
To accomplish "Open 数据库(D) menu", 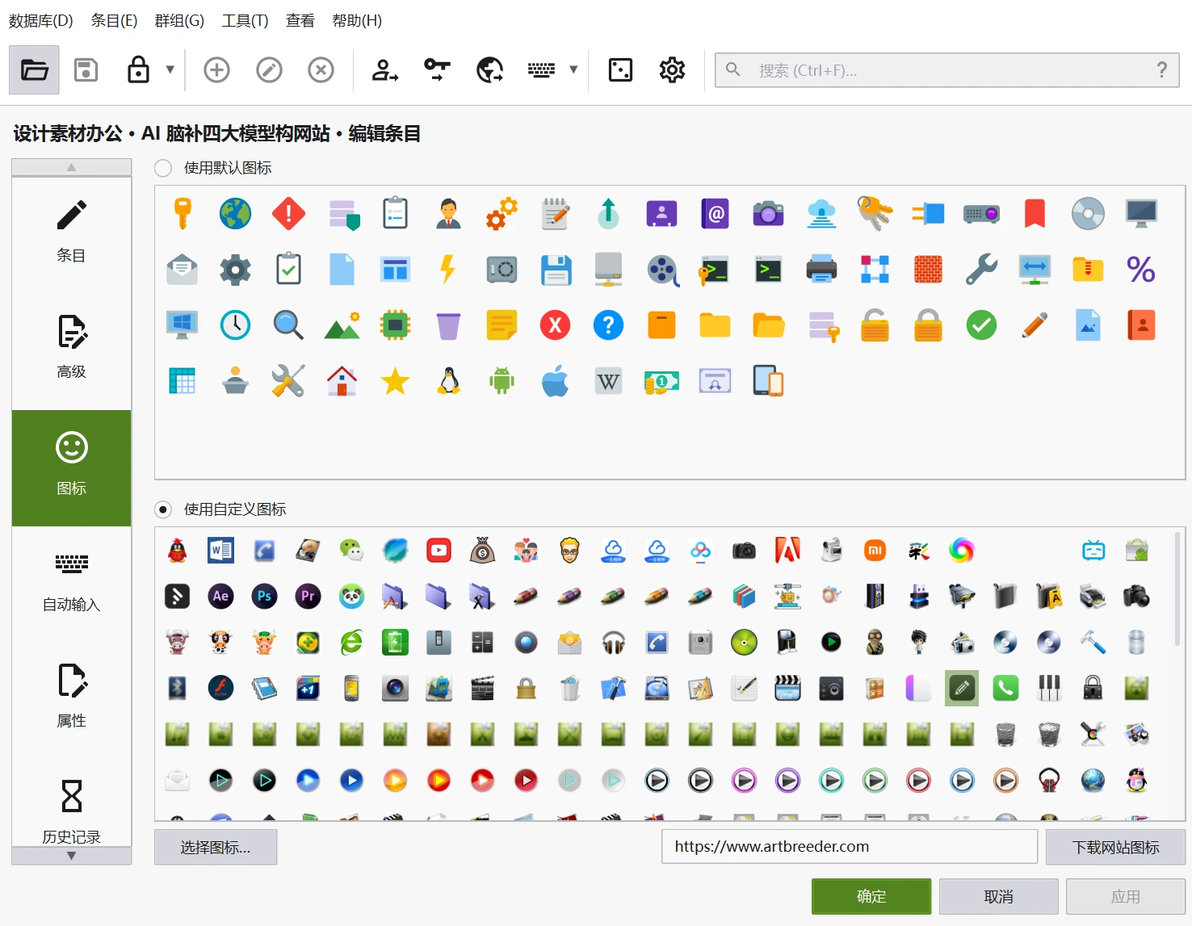I will pos(41,21).
